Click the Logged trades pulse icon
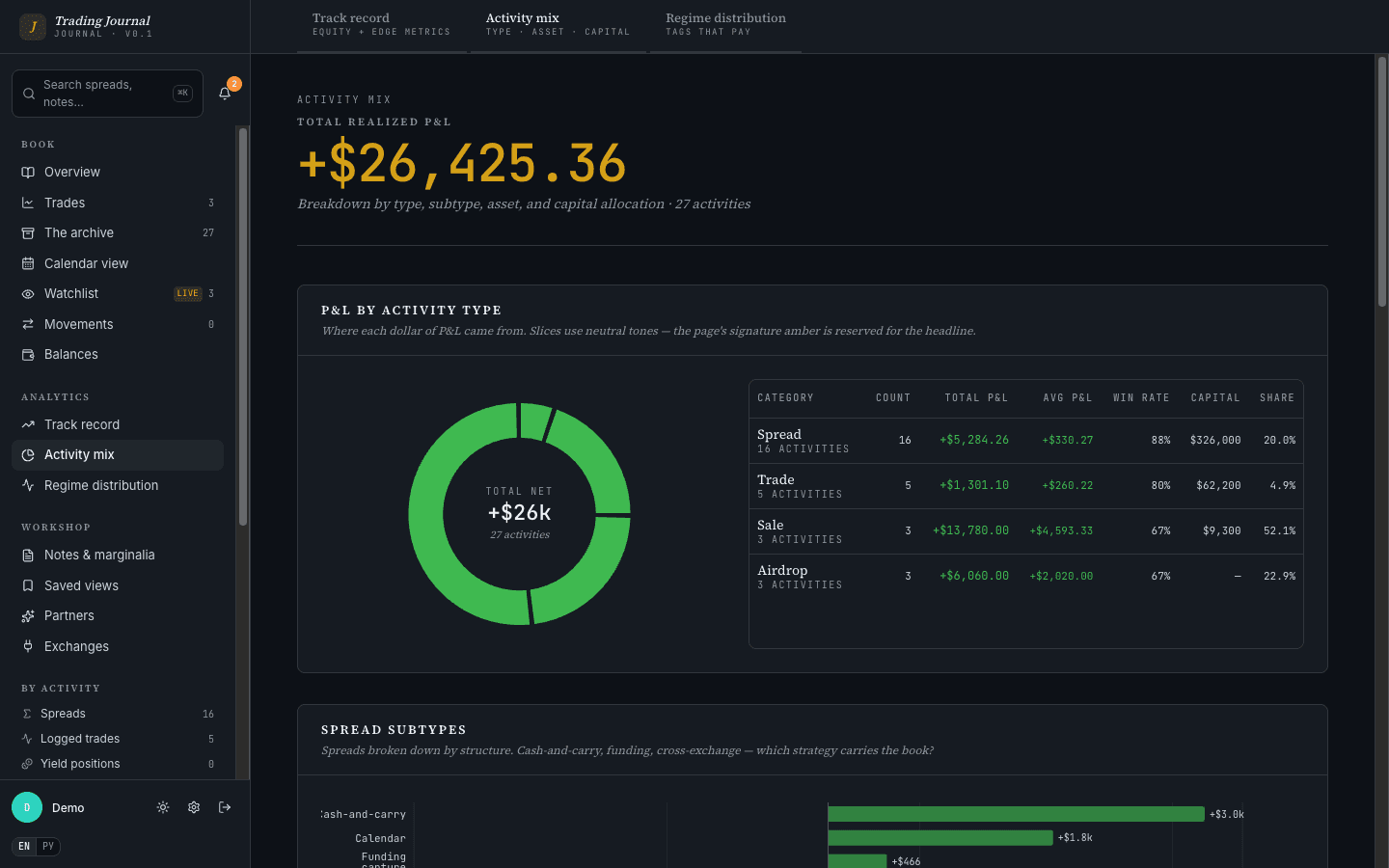The width and height of the screenshot is (1389, 868). (27, 739)
